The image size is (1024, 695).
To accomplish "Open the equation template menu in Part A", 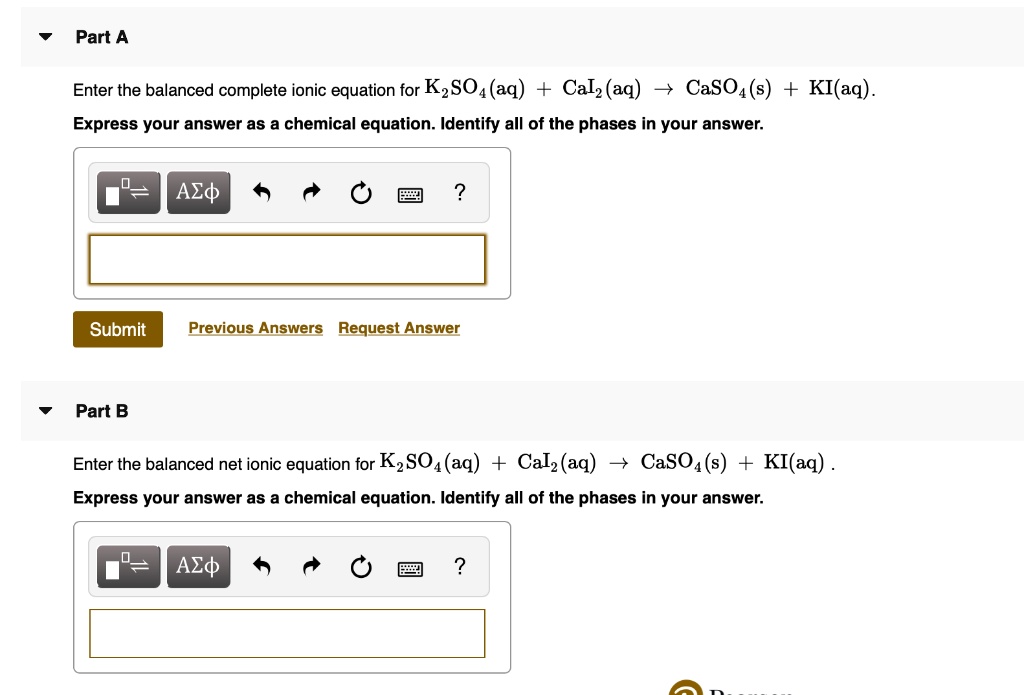I will pos(128,192).
